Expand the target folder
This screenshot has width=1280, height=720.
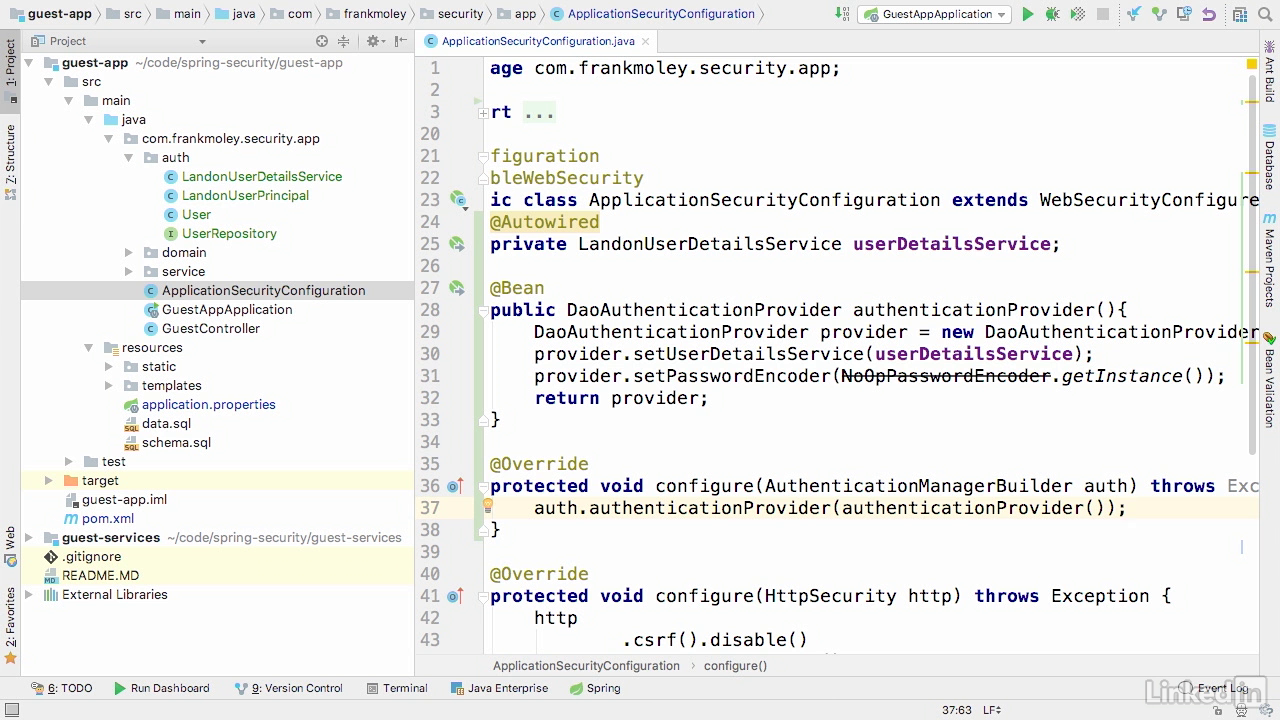coord(49,481)
